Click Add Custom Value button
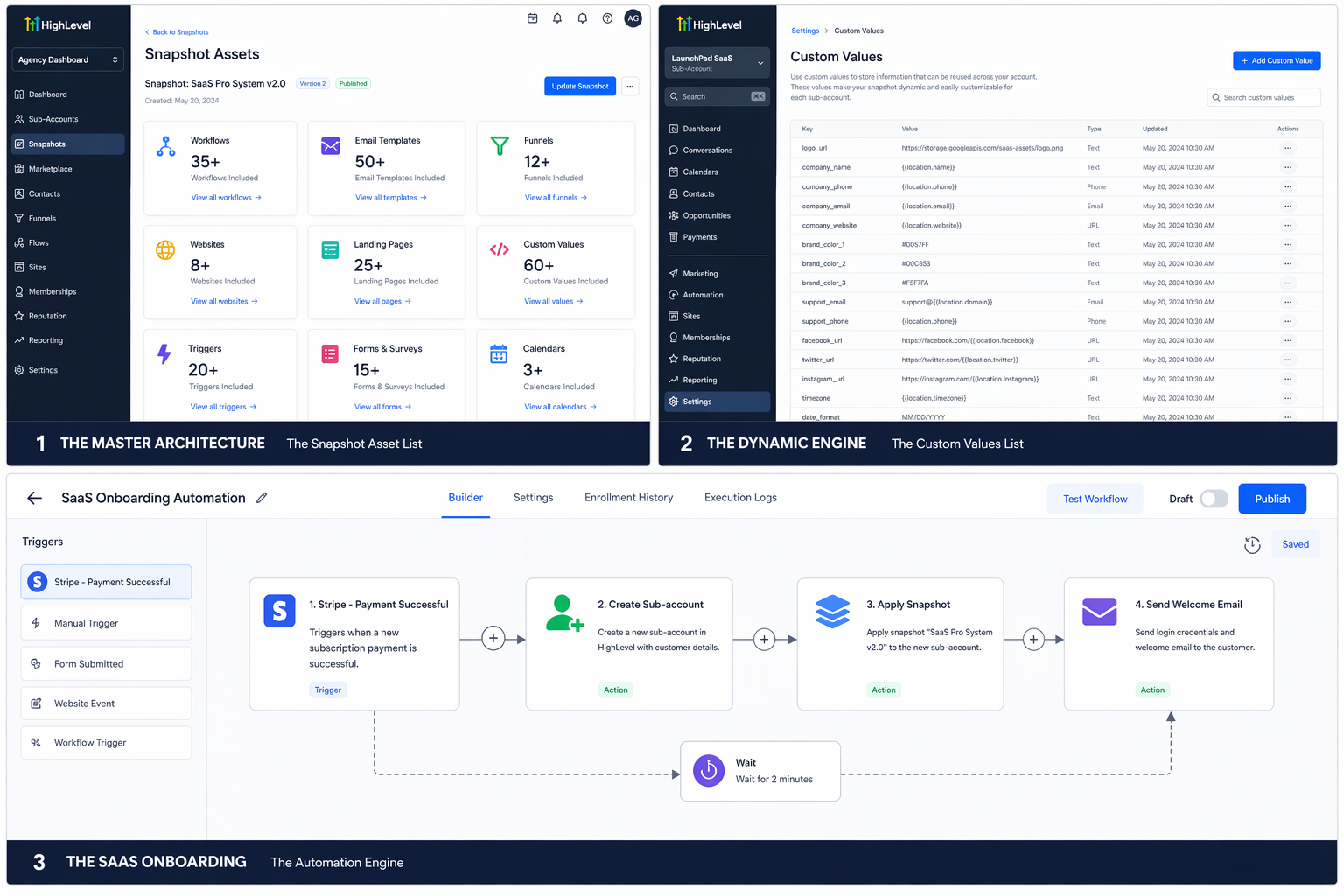Image resolution: width=1344 pixels, height=896 pixels. point(1277,60)
